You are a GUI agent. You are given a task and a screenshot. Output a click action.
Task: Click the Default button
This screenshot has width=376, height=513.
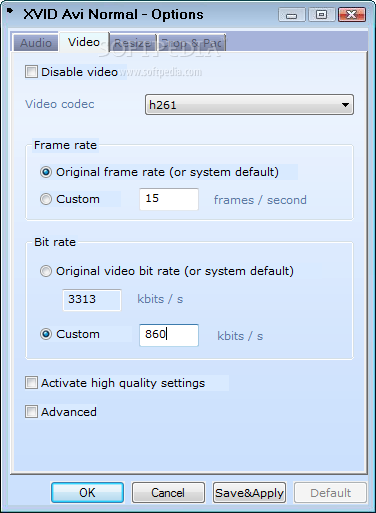330,492
